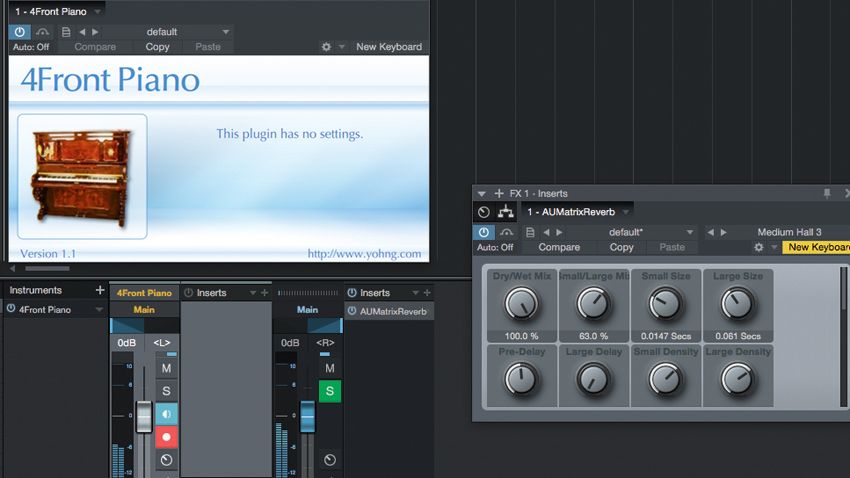Open 1 - AUMatrixReverb tab dropdown
Screen dimensions: 850x478
626,212
